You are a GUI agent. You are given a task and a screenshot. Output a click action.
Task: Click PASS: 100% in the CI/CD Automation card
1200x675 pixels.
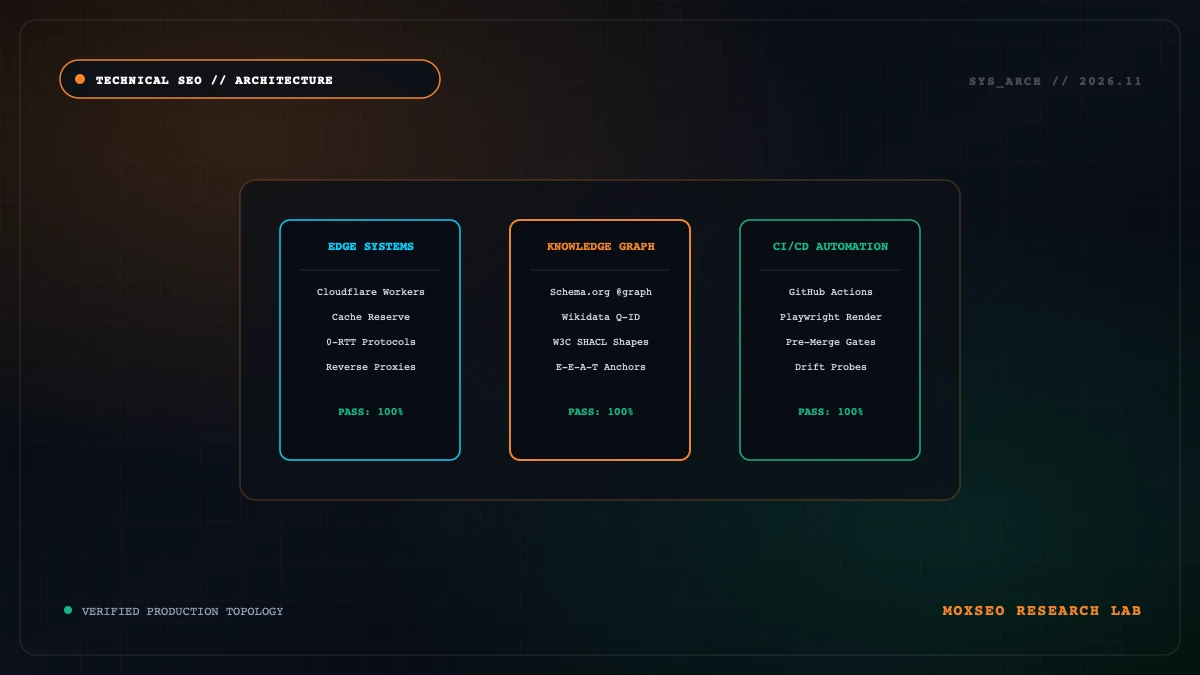click(x=831, y=412)
